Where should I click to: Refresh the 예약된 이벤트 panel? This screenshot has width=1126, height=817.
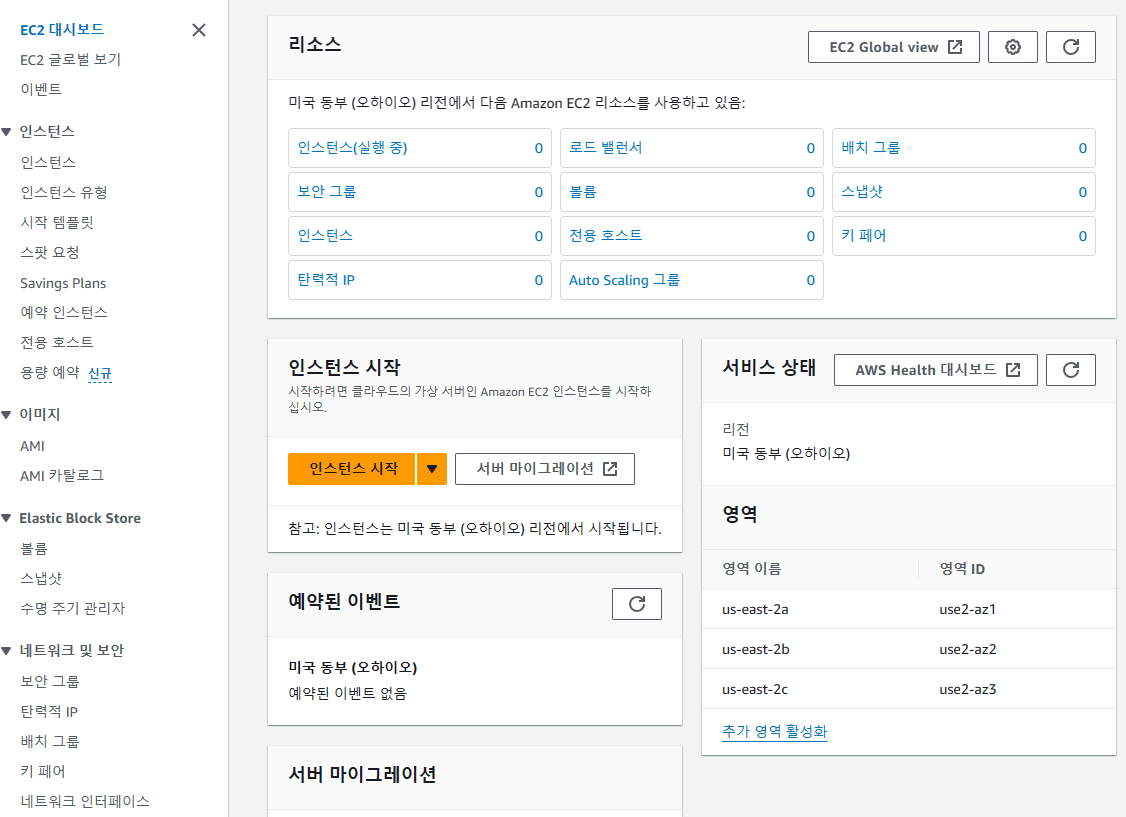pos(636,604)
